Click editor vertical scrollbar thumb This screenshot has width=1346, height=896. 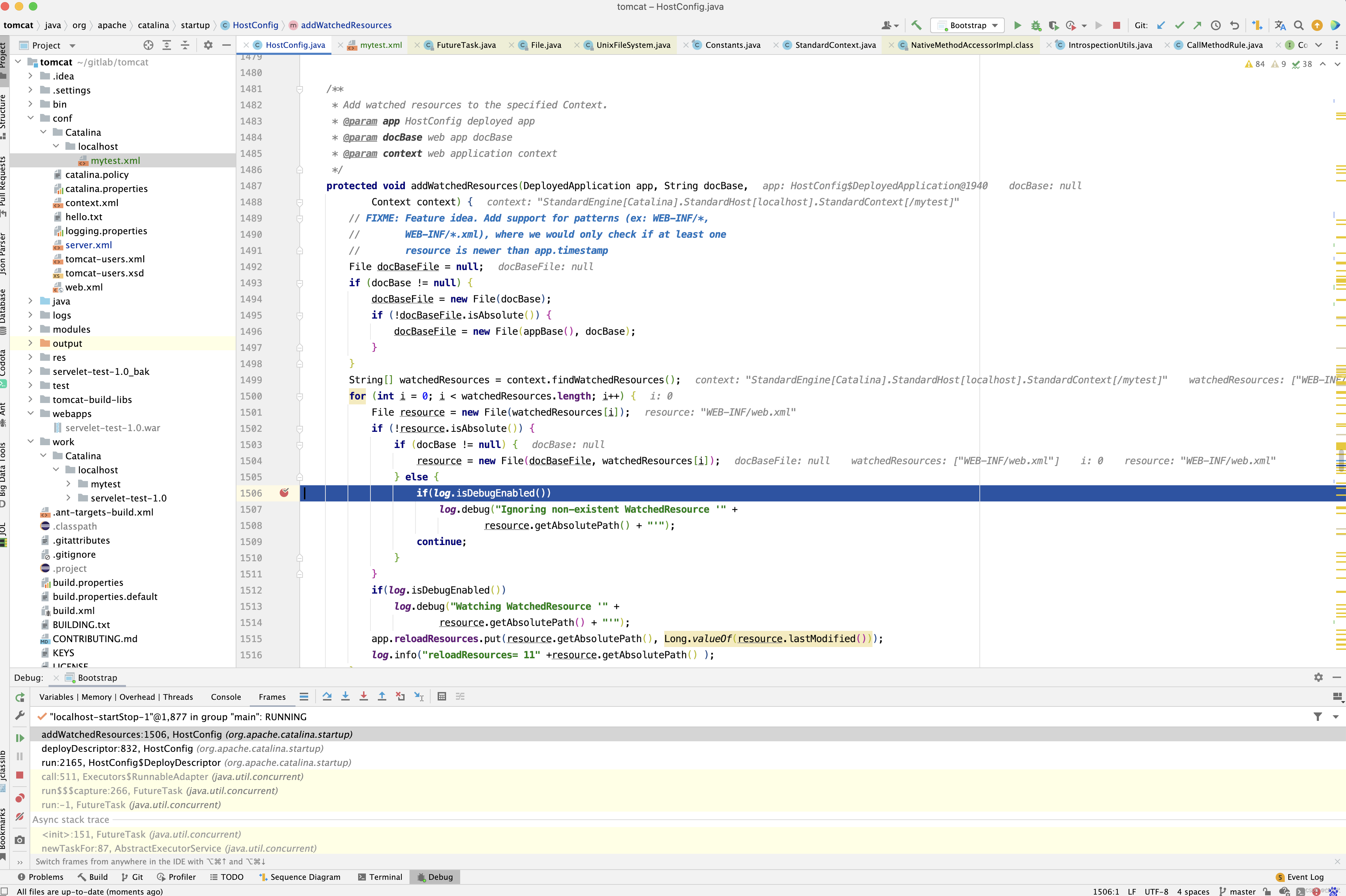coord(1341,461)
